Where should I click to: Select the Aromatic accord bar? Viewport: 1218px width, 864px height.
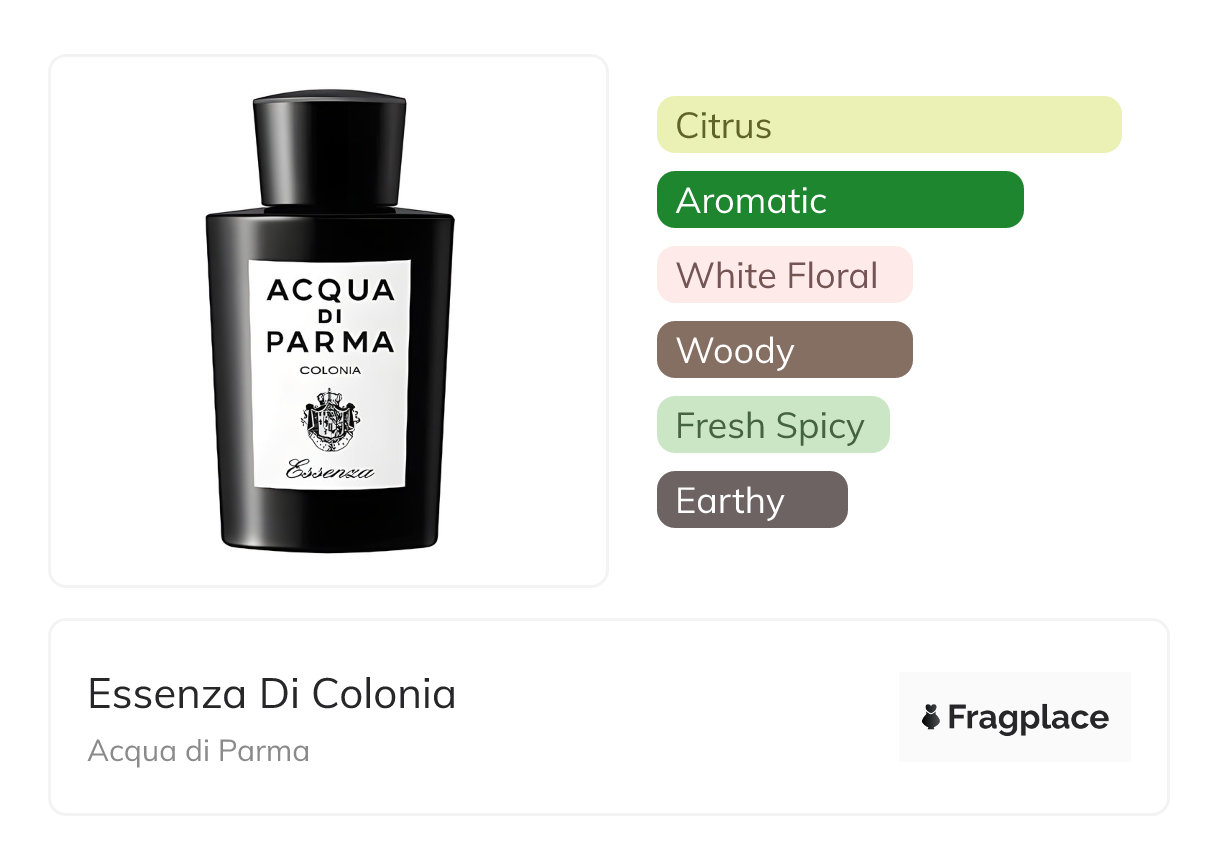point(840,200)
